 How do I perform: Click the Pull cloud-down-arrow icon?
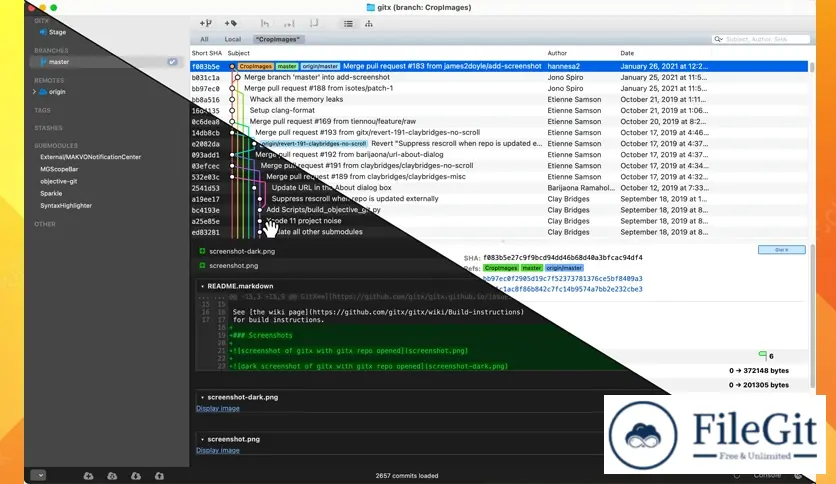[136, 475]
